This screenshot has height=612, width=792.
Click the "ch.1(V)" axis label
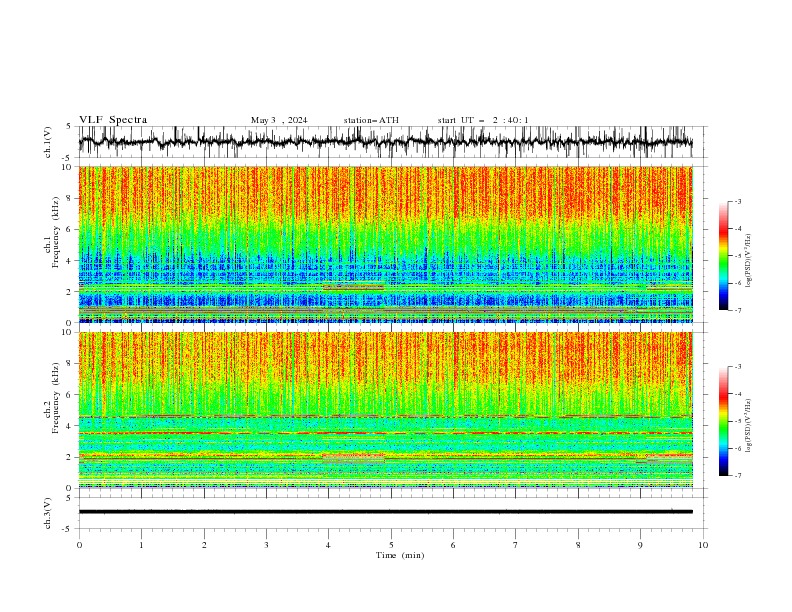pyautogui.click(x=48, y=142)
